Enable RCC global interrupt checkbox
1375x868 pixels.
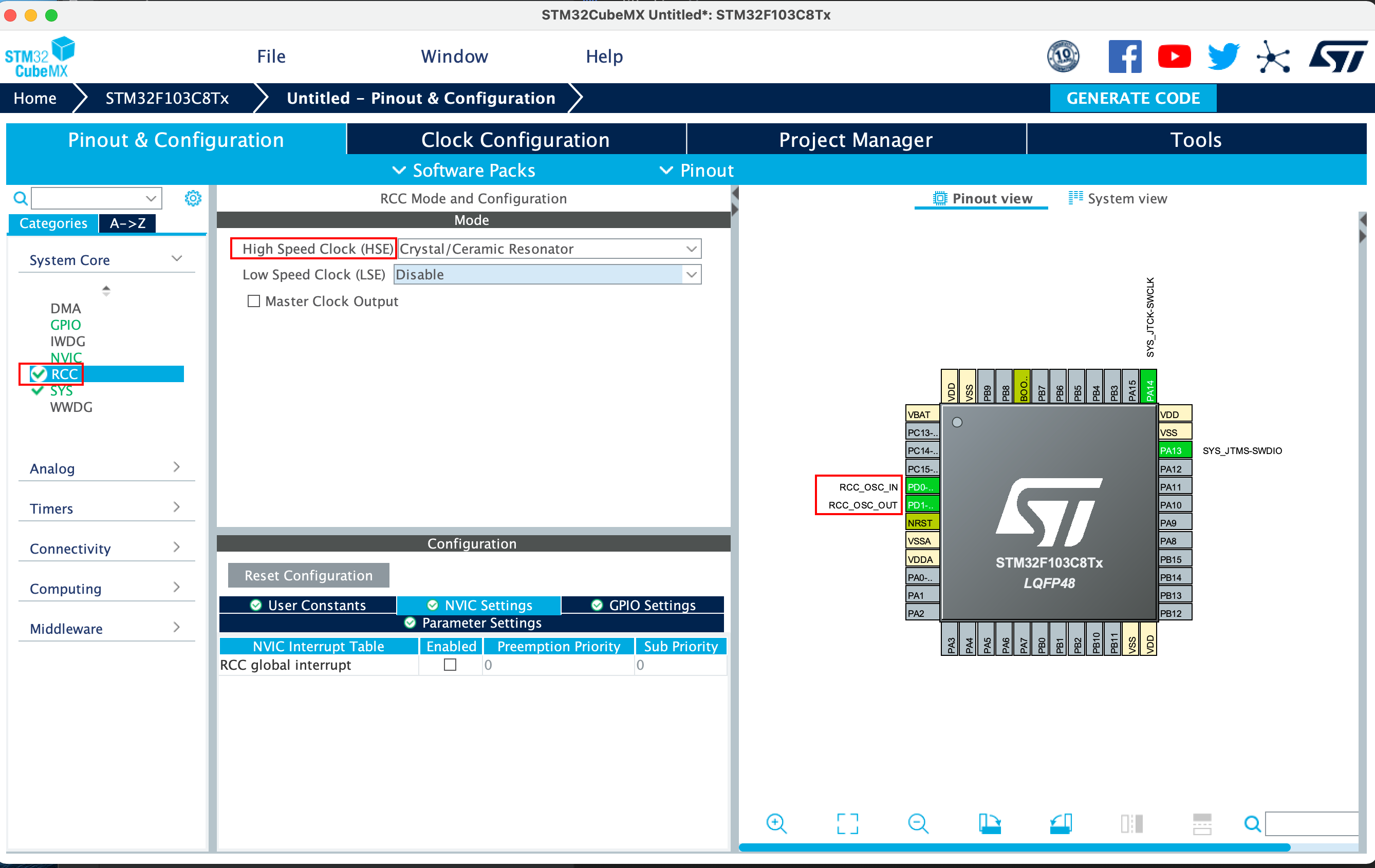coord(450,664)
